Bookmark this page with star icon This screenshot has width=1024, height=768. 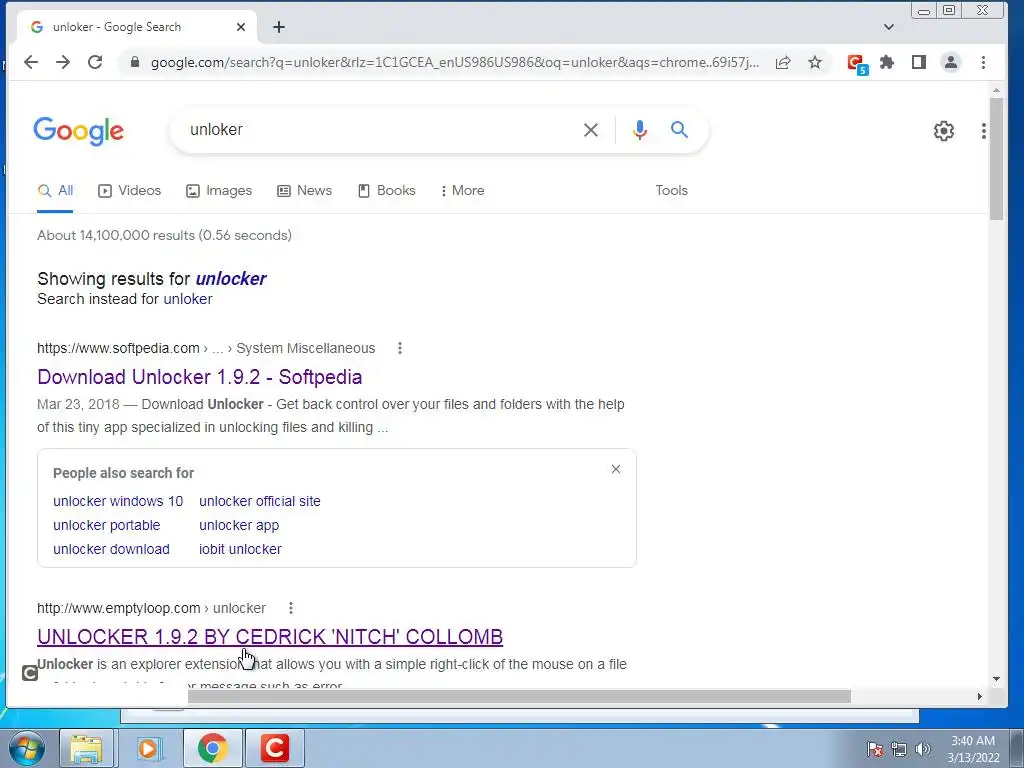(x=814, y=62)
